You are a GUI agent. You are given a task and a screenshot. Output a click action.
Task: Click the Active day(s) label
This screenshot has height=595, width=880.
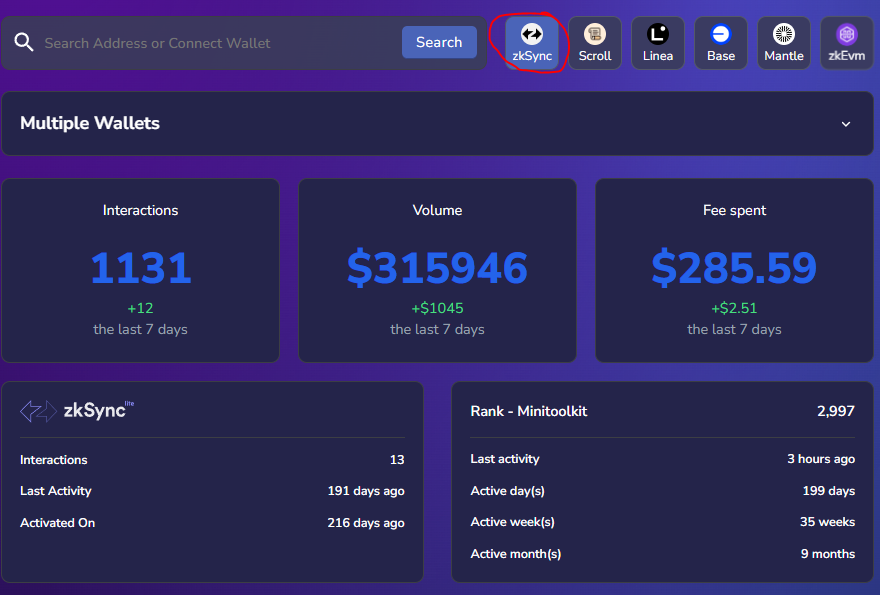click(507, 491)
